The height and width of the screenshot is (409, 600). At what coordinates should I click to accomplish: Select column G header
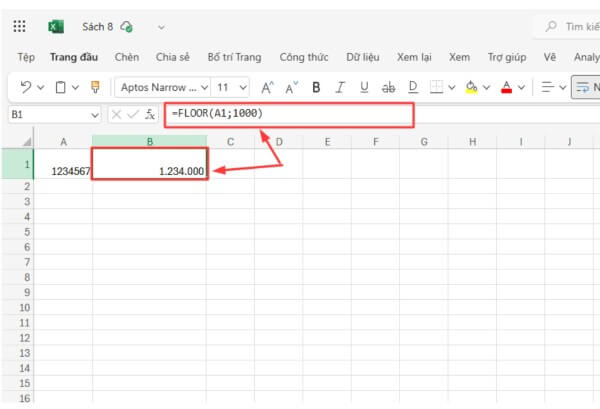coord(424,142)
